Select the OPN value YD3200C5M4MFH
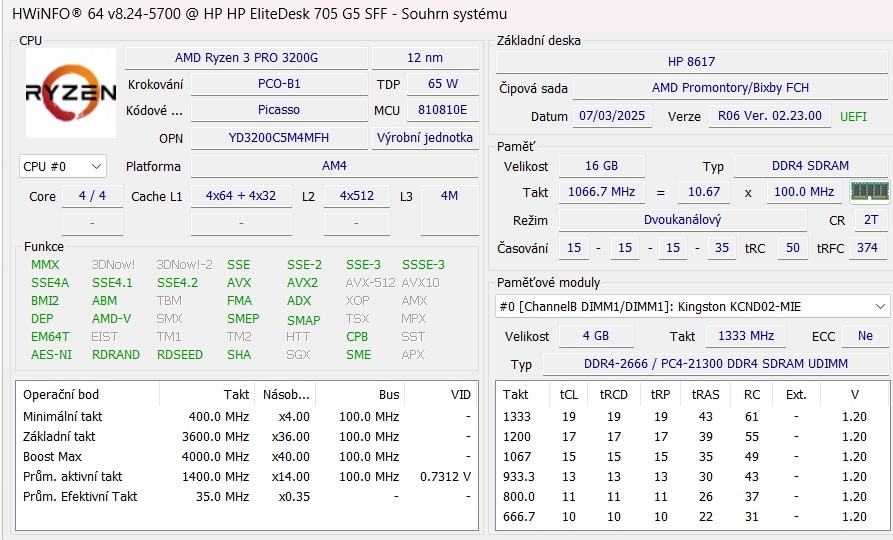The height and width of the screenshot is (540, 893). [x=279, y=138]
